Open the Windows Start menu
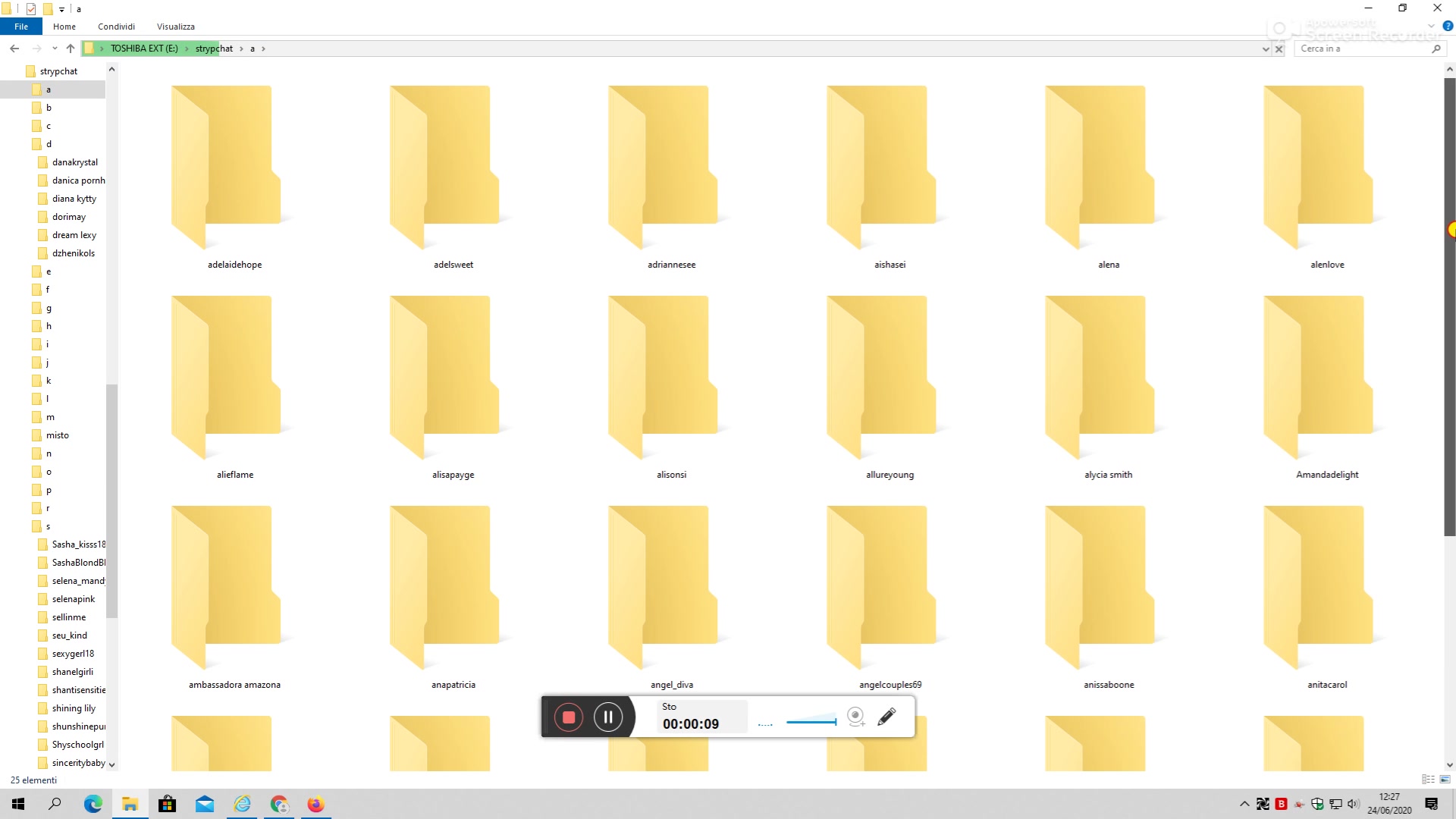The height and width of the screenshot is (819, 1456). [x=18, y=804]
